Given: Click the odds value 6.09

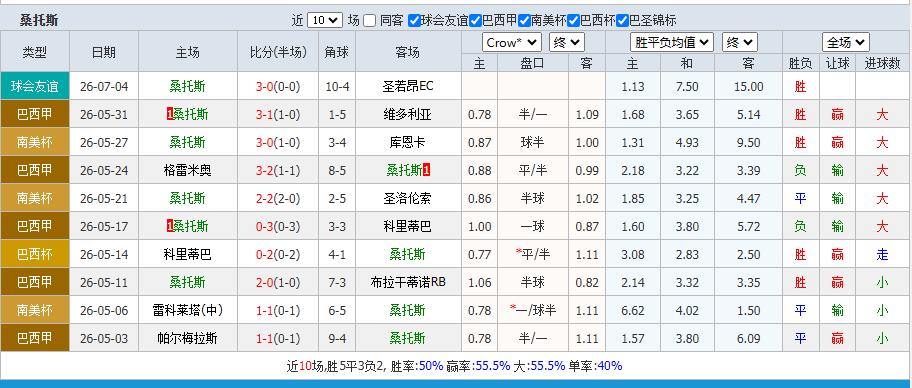Looking at the screenshot, I should pos(749,338).
